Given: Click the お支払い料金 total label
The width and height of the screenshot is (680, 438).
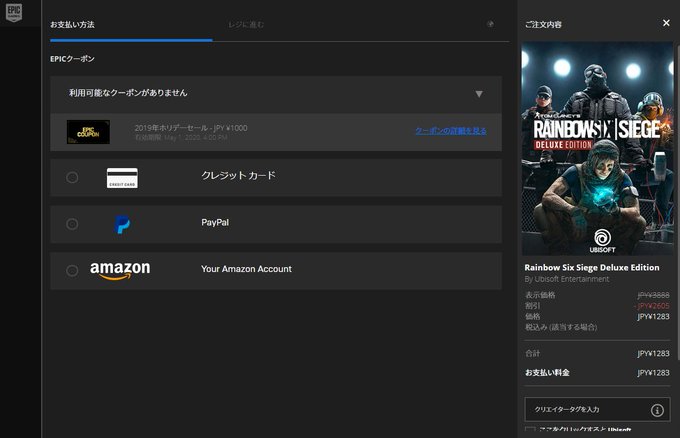Looking at the screenshot, I should pos(547,373).
